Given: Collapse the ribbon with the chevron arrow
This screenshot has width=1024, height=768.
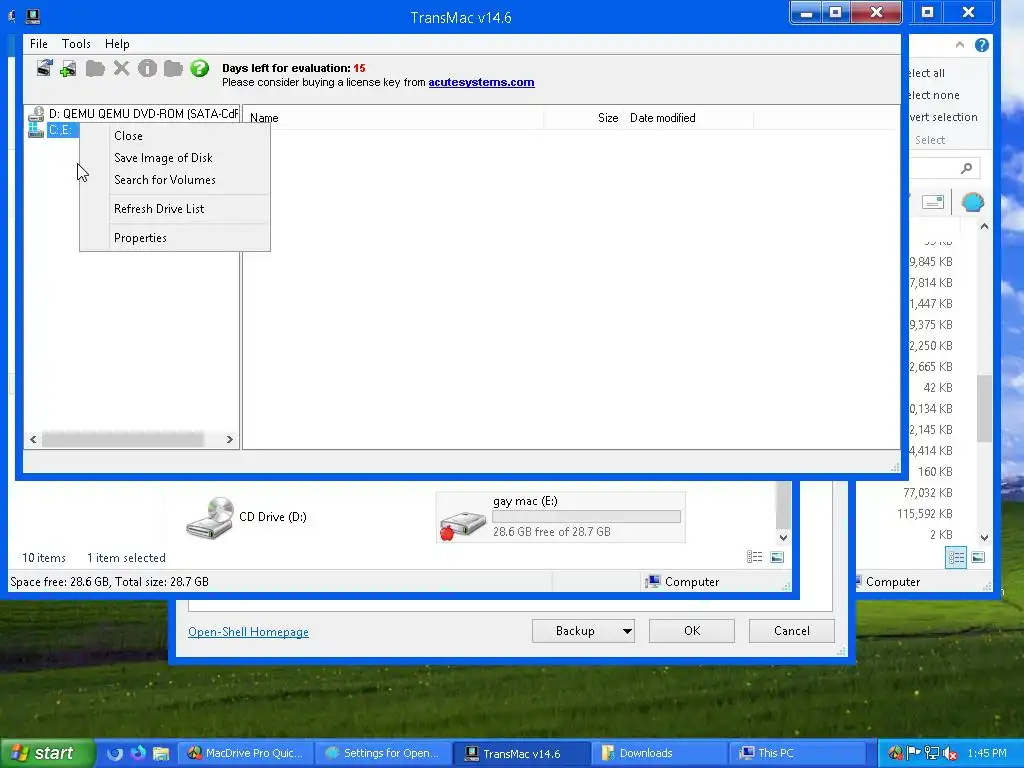Looking at the screenshot, I should (959, 45).
